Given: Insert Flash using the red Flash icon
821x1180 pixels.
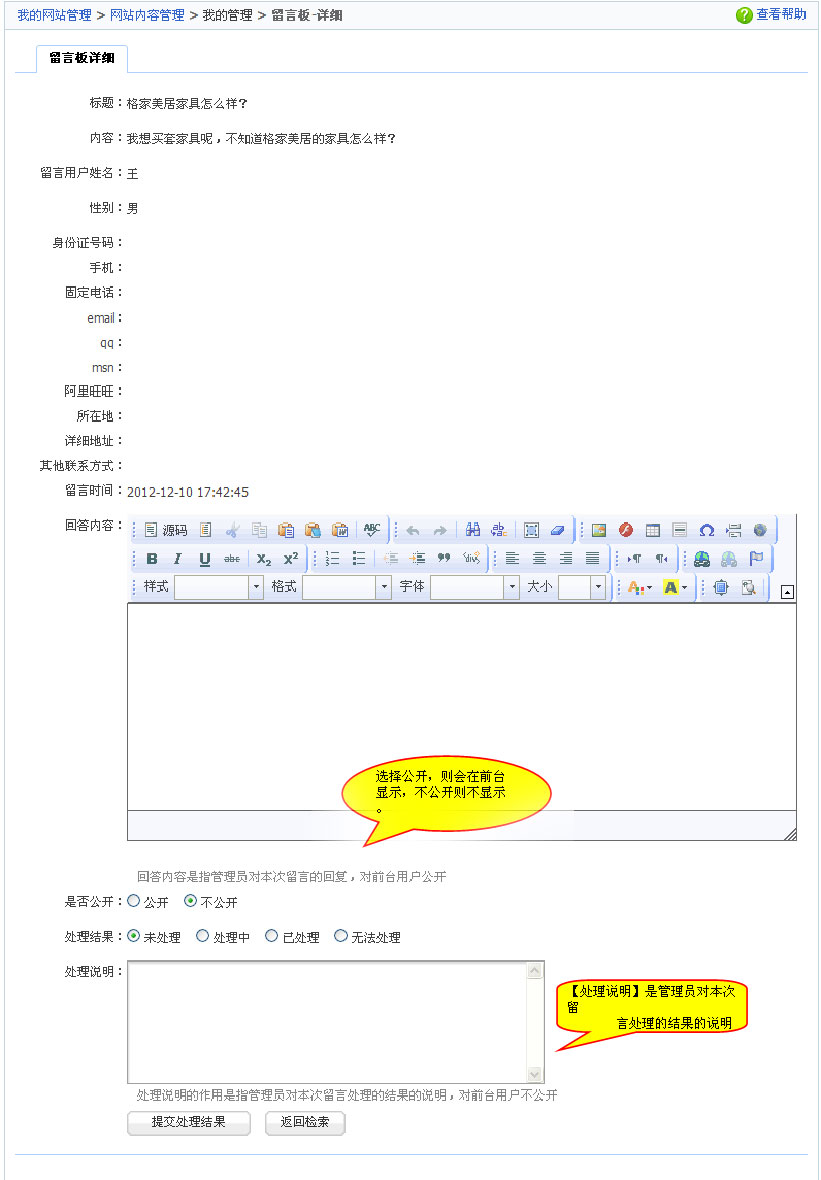Looking at the screenshot, I should point(626,530).
